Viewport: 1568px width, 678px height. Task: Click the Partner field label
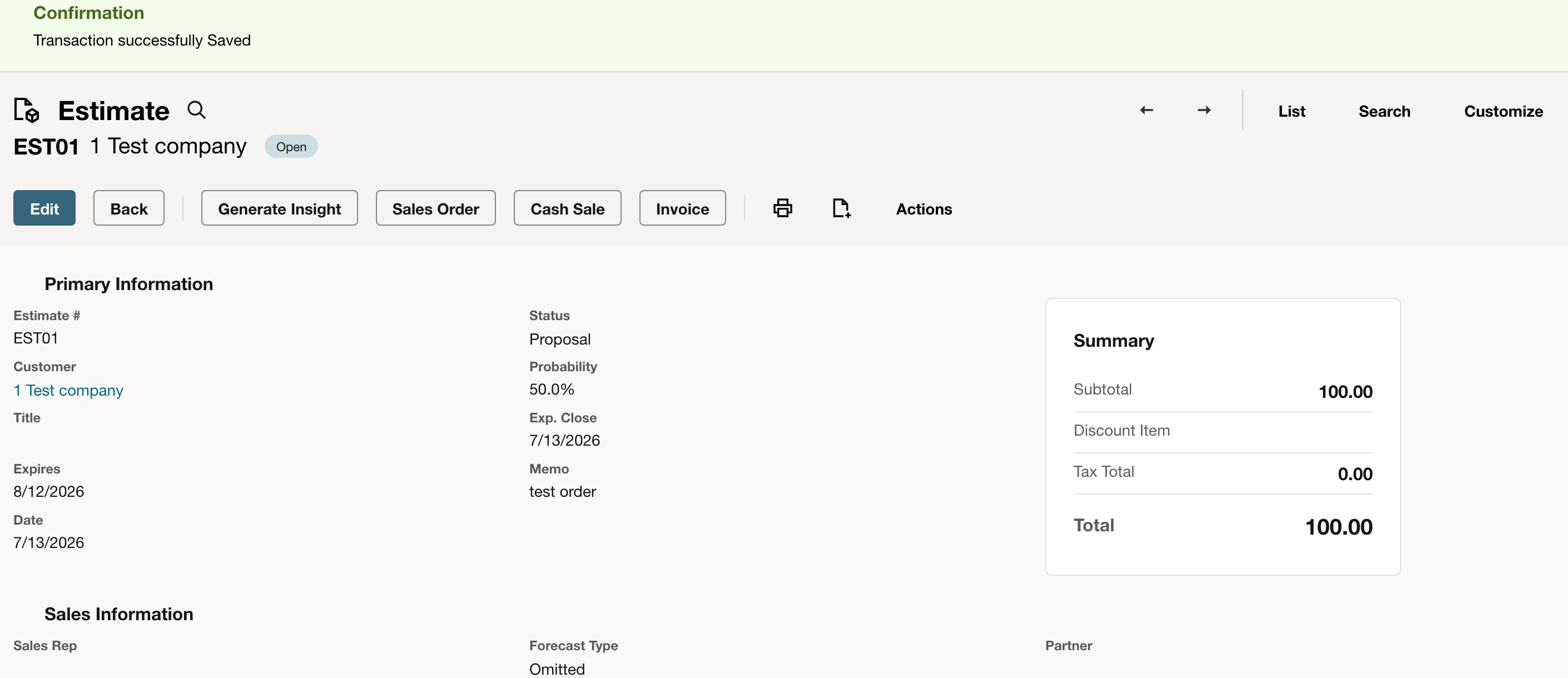(x=1068, y=645)
